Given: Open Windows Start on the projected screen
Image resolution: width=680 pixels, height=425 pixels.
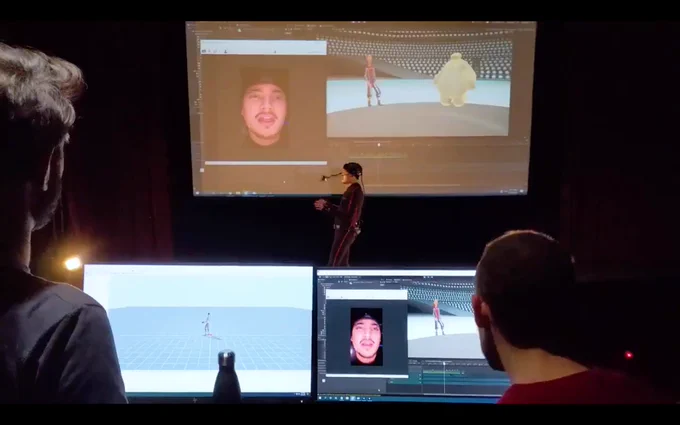Looking at the screenshot, I should coord(198,191).
